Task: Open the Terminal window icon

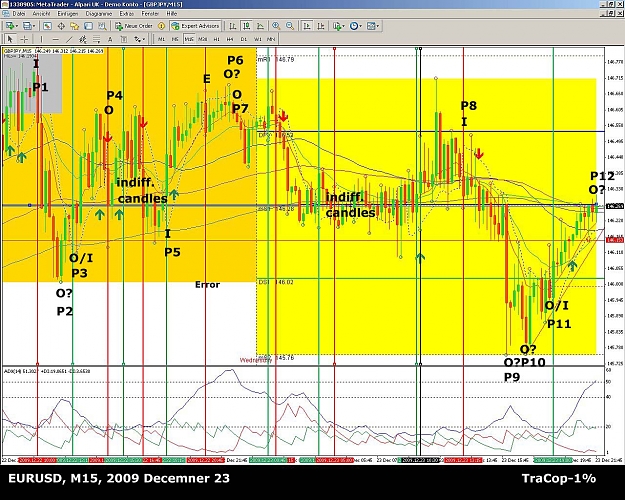Action: click(88, 26)
